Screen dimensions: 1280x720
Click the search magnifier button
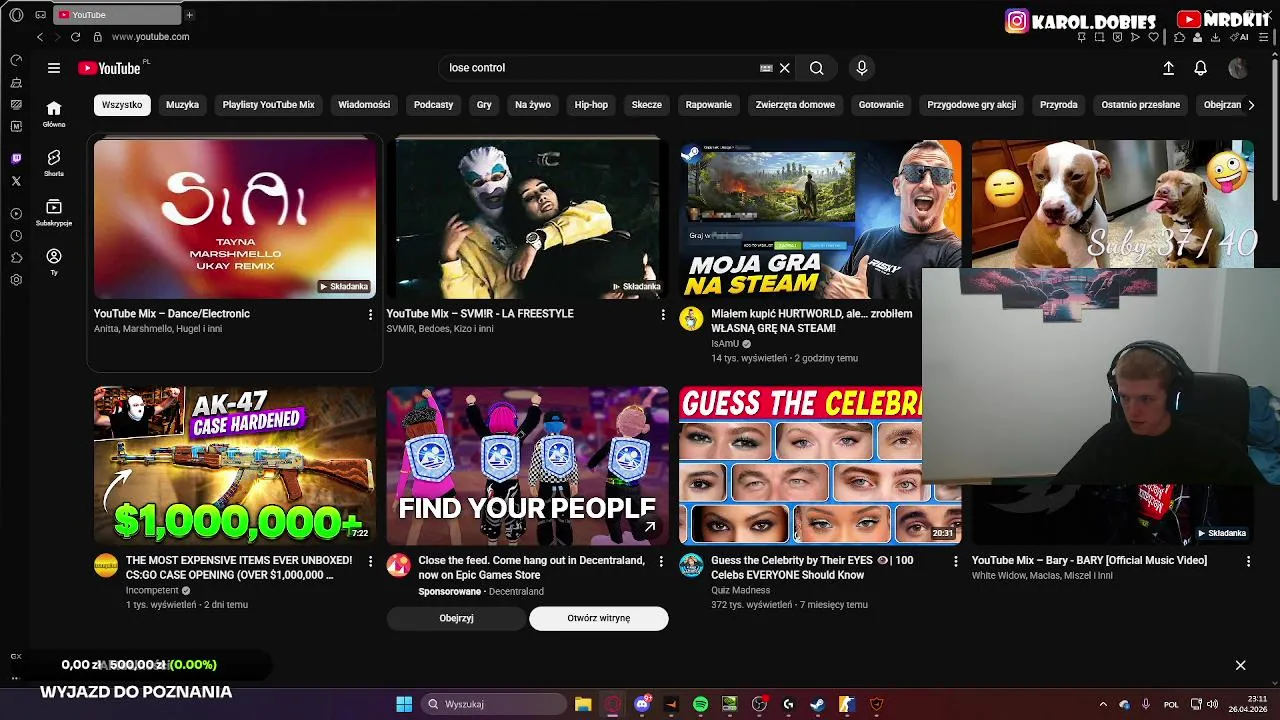817,68
